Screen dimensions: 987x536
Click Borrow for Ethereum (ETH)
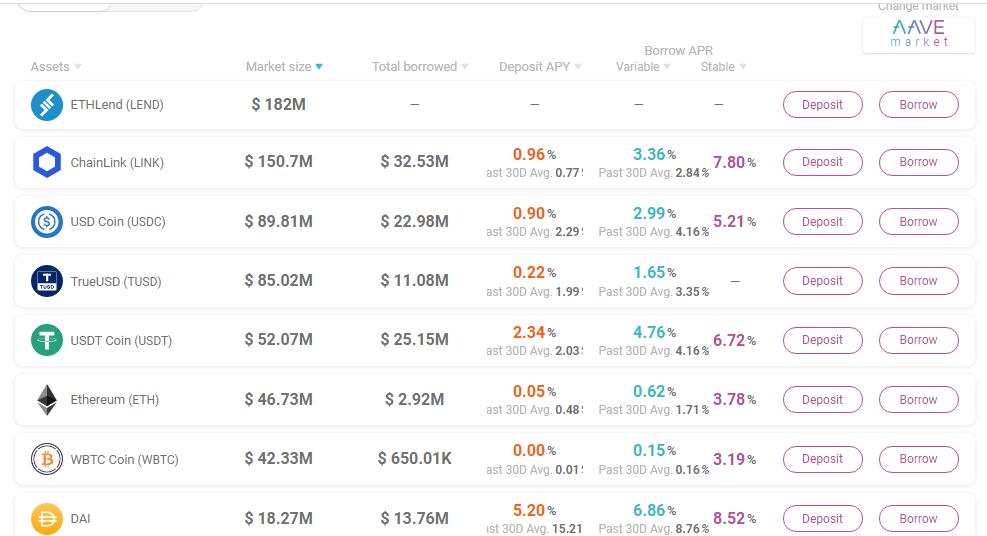tap(918, 399)
